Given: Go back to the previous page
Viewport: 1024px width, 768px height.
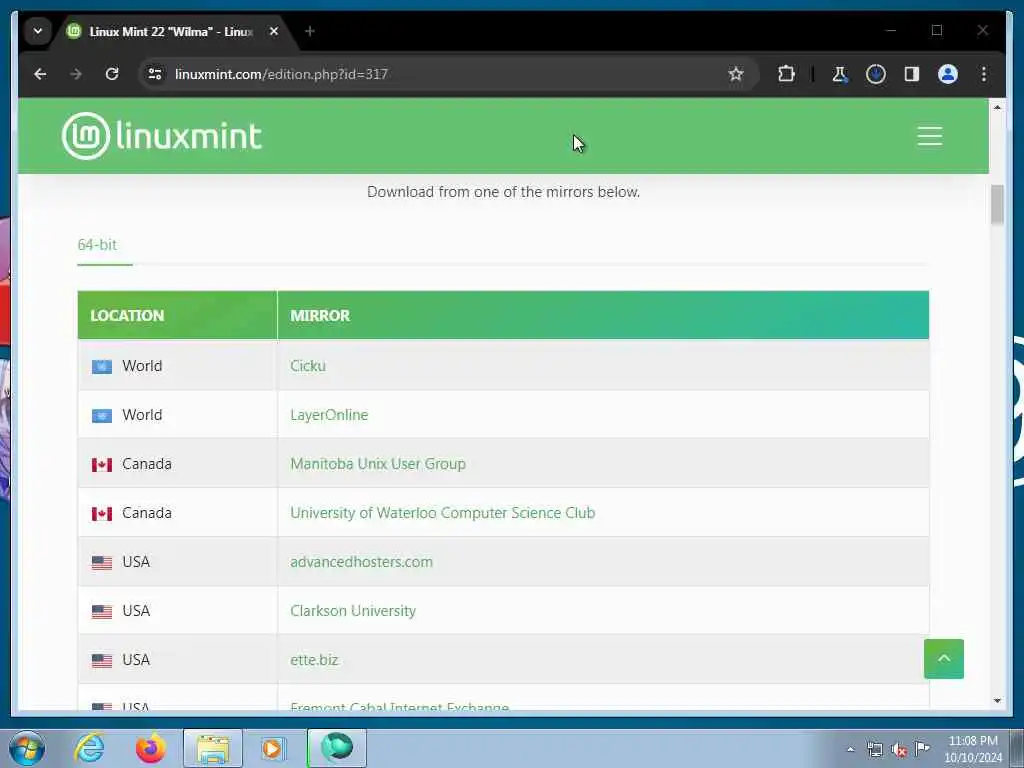Looking at the screenshot, I should tap(40, 74).
